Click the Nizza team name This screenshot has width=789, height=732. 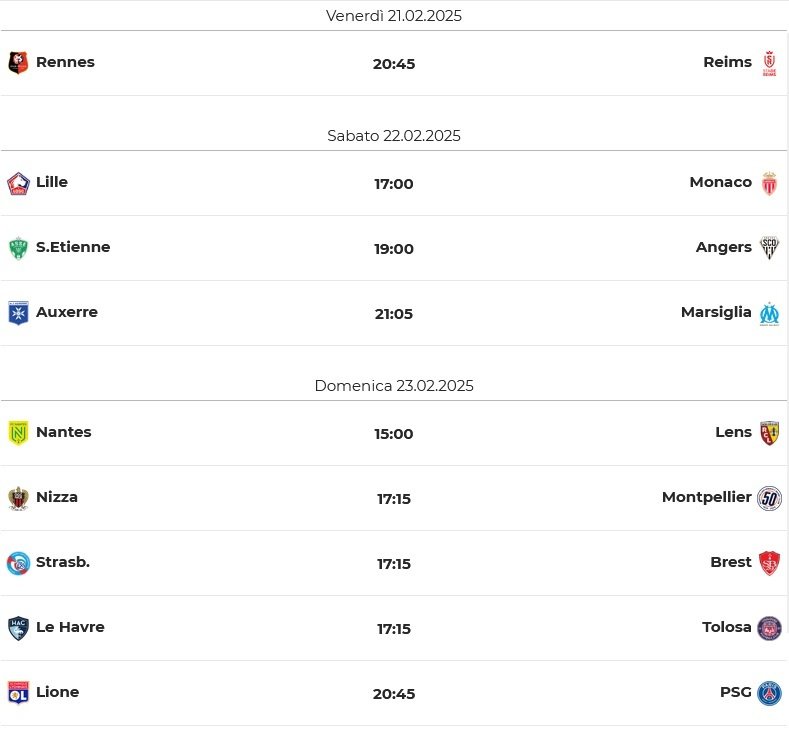pos(57,497)
